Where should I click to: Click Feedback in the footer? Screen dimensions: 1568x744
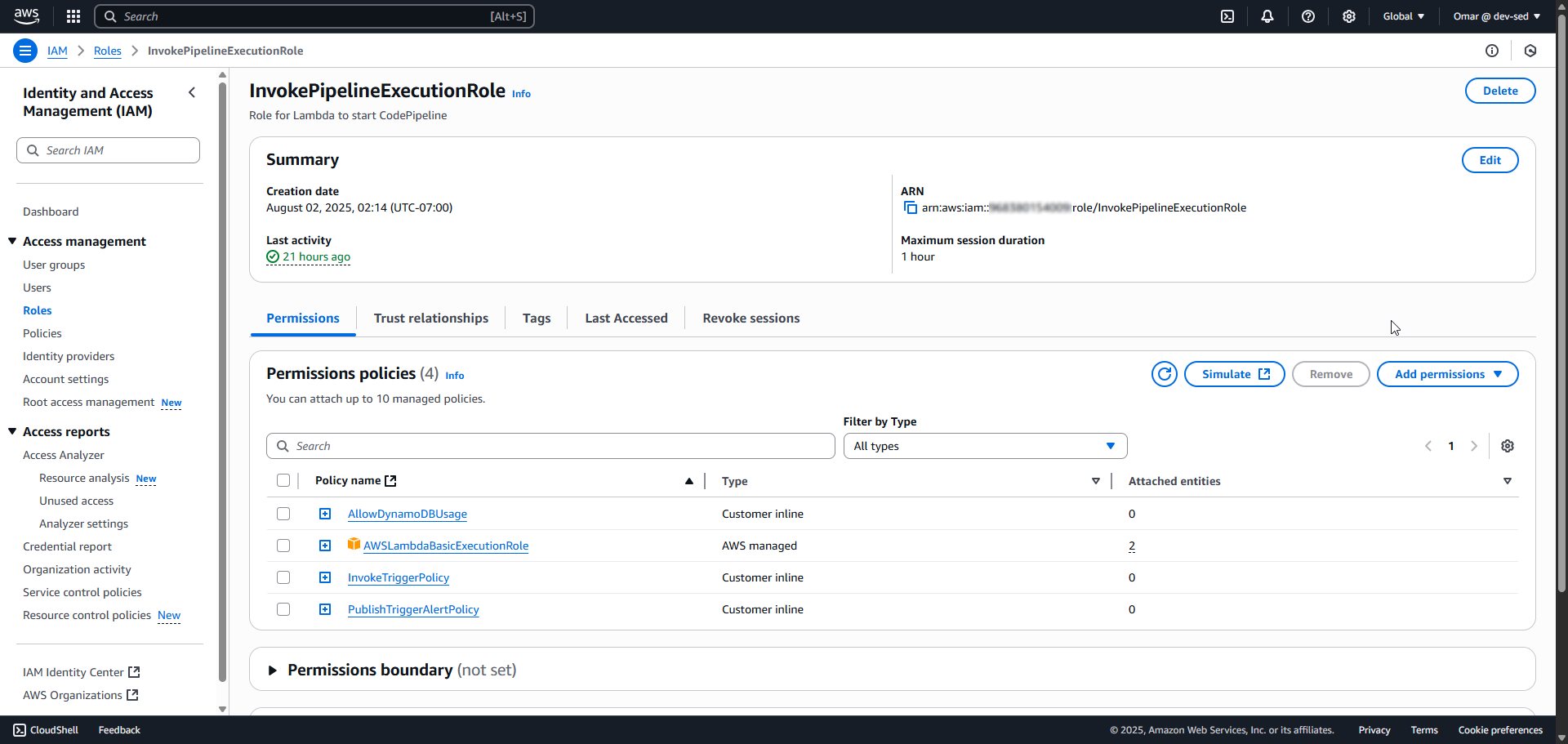[119, 730]
